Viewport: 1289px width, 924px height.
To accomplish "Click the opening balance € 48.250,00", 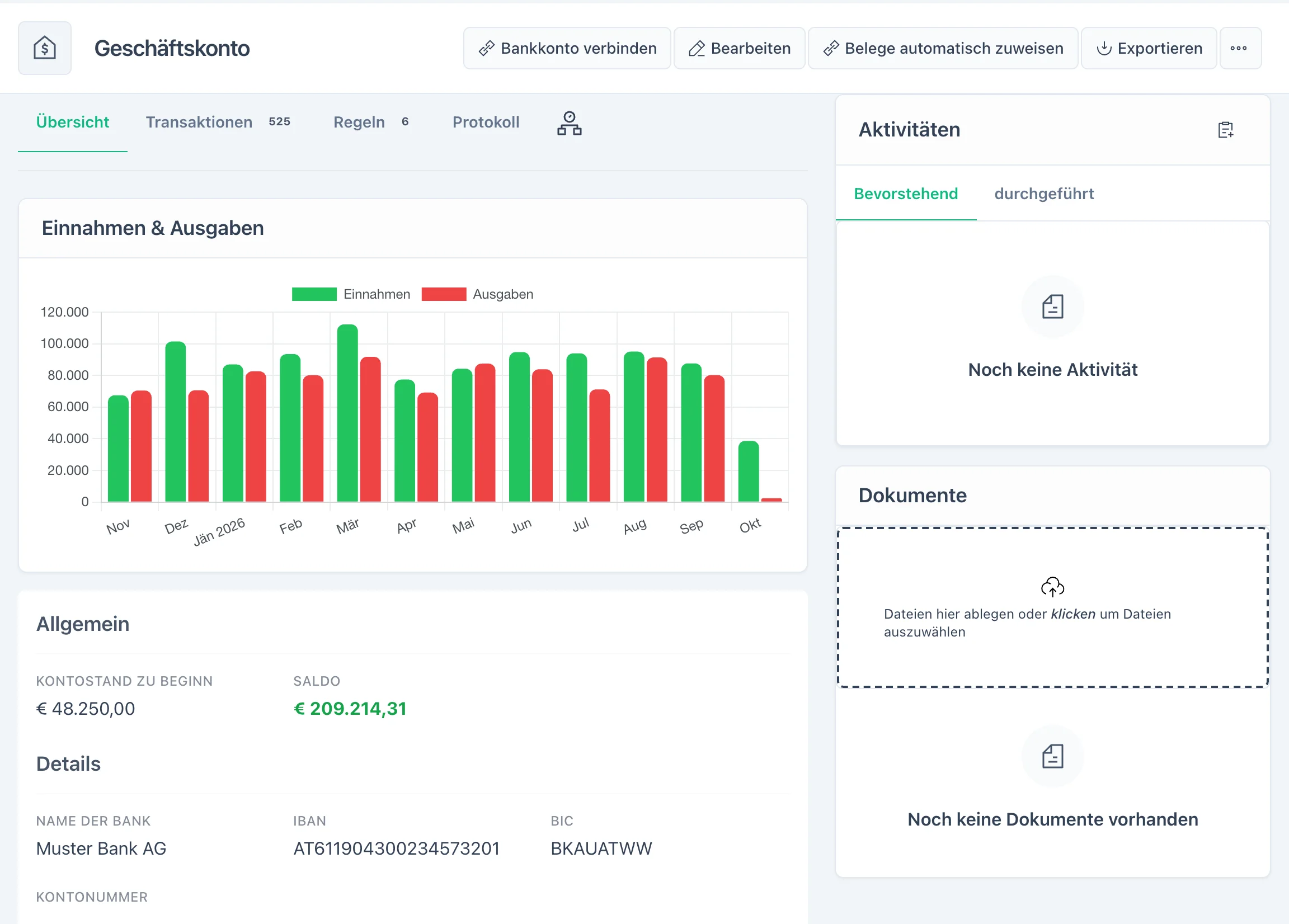I will tap(85, 709).
